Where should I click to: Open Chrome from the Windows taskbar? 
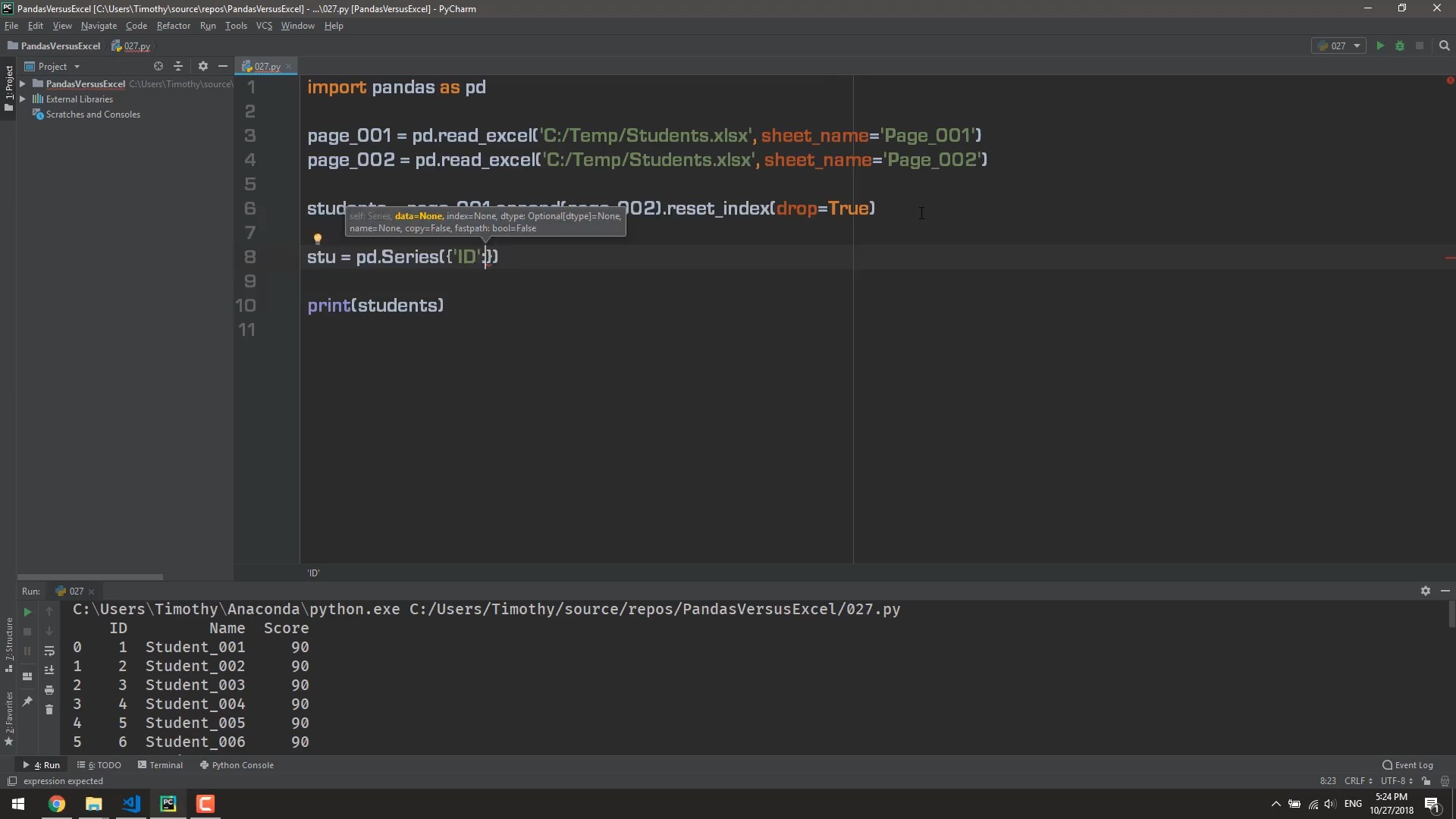coord(57,804)
